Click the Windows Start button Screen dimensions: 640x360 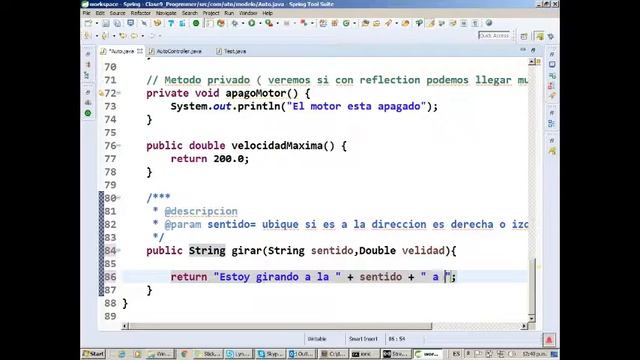pos(93,354)
